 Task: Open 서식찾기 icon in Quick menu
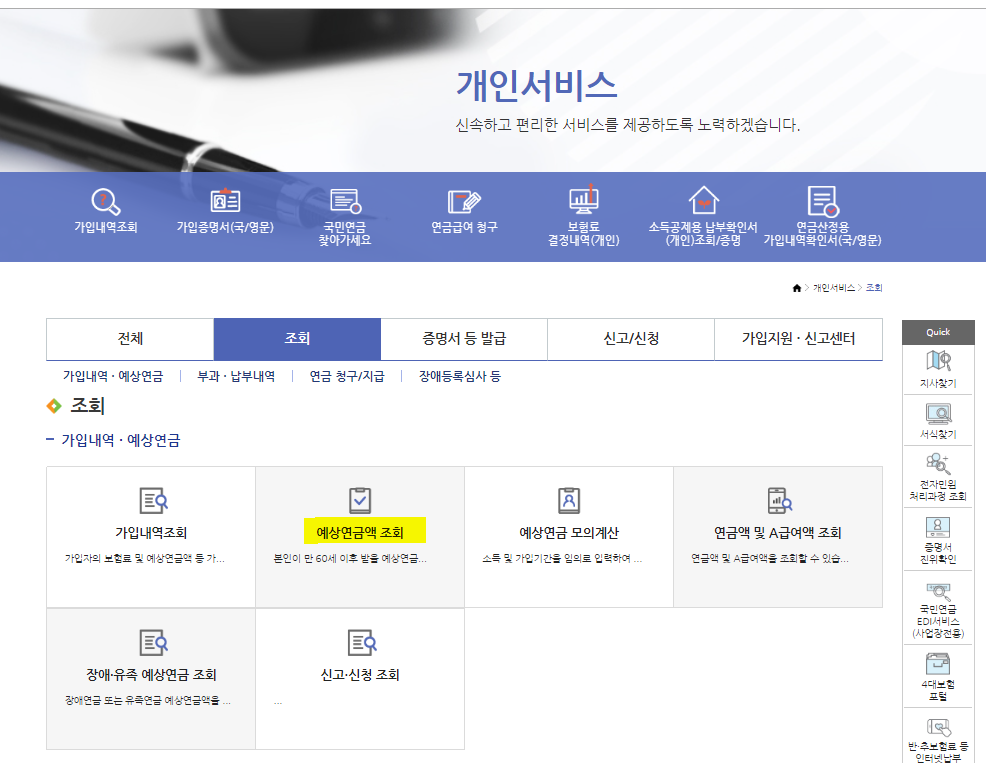tap(938, 413)
